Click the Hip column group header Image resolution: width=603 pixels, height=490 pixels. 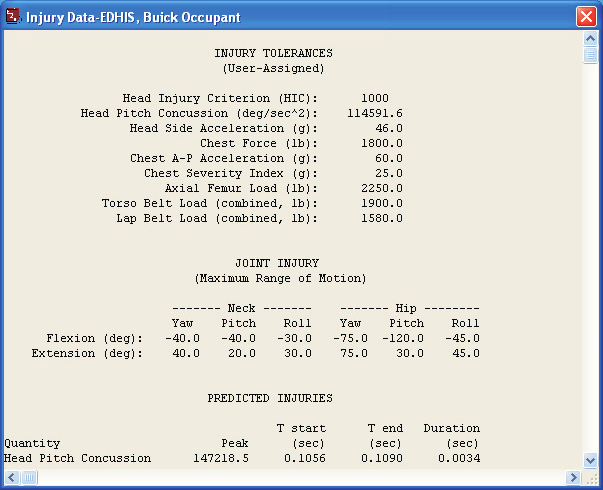tap(410, 308)
